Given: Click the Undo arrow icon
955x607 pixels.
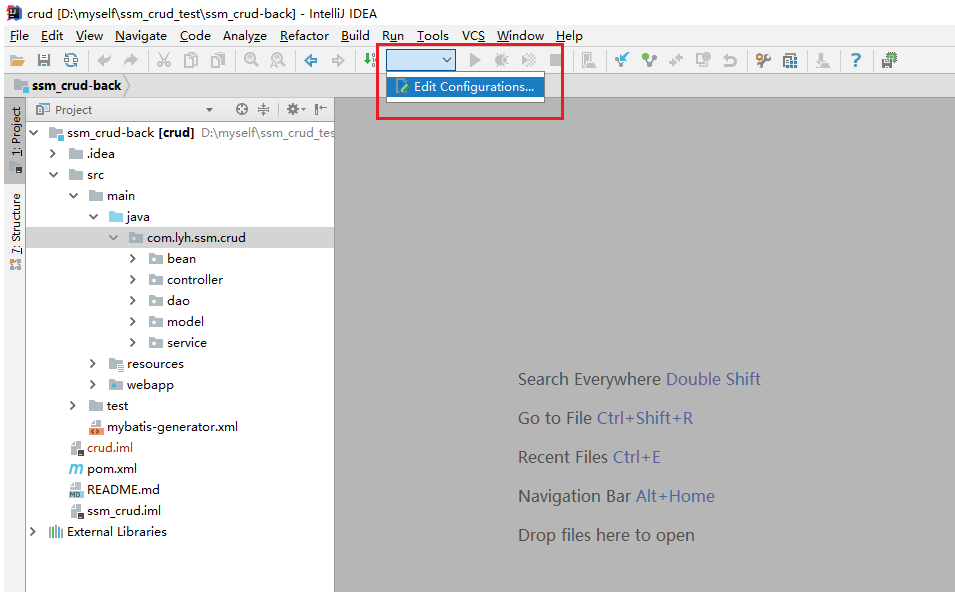Looking at the screenshot, I should [104, 60].
